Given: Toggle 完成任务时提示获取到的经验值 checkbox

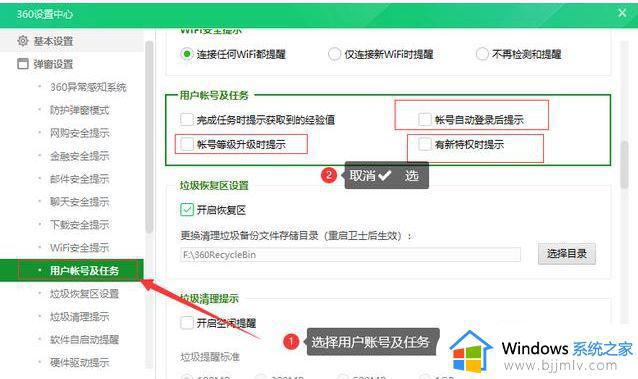Looking at the screenshot, I should (x=187, y=120).
